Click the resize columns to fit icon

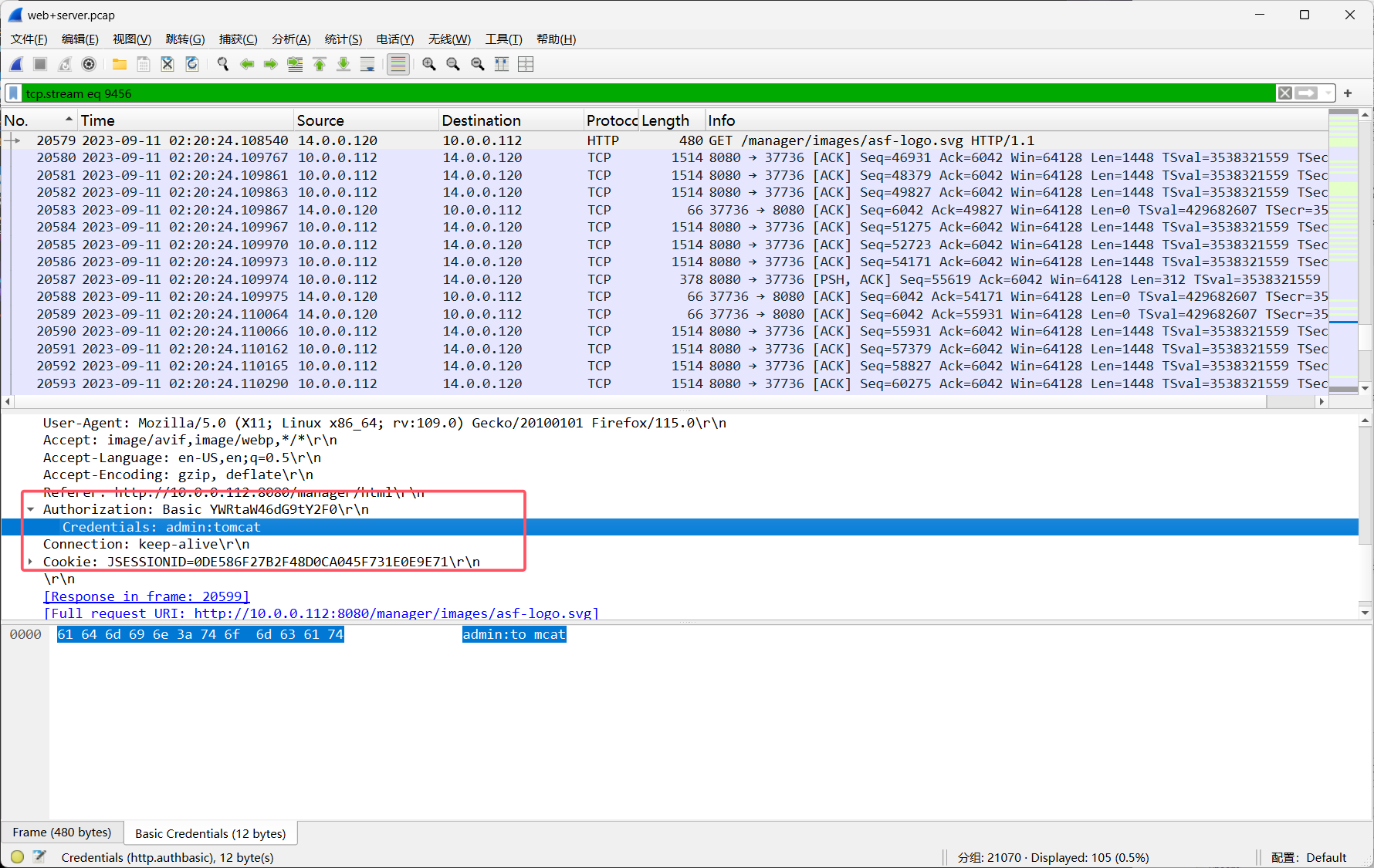(x=502, y=64)
